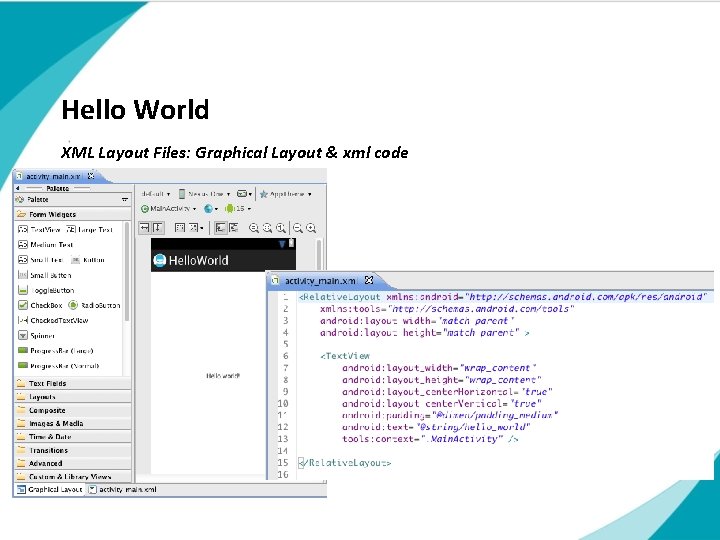Select the ProgressBar (Large) widget
Image resolution: width=720 pixels, height=540 pixels.
56,351
